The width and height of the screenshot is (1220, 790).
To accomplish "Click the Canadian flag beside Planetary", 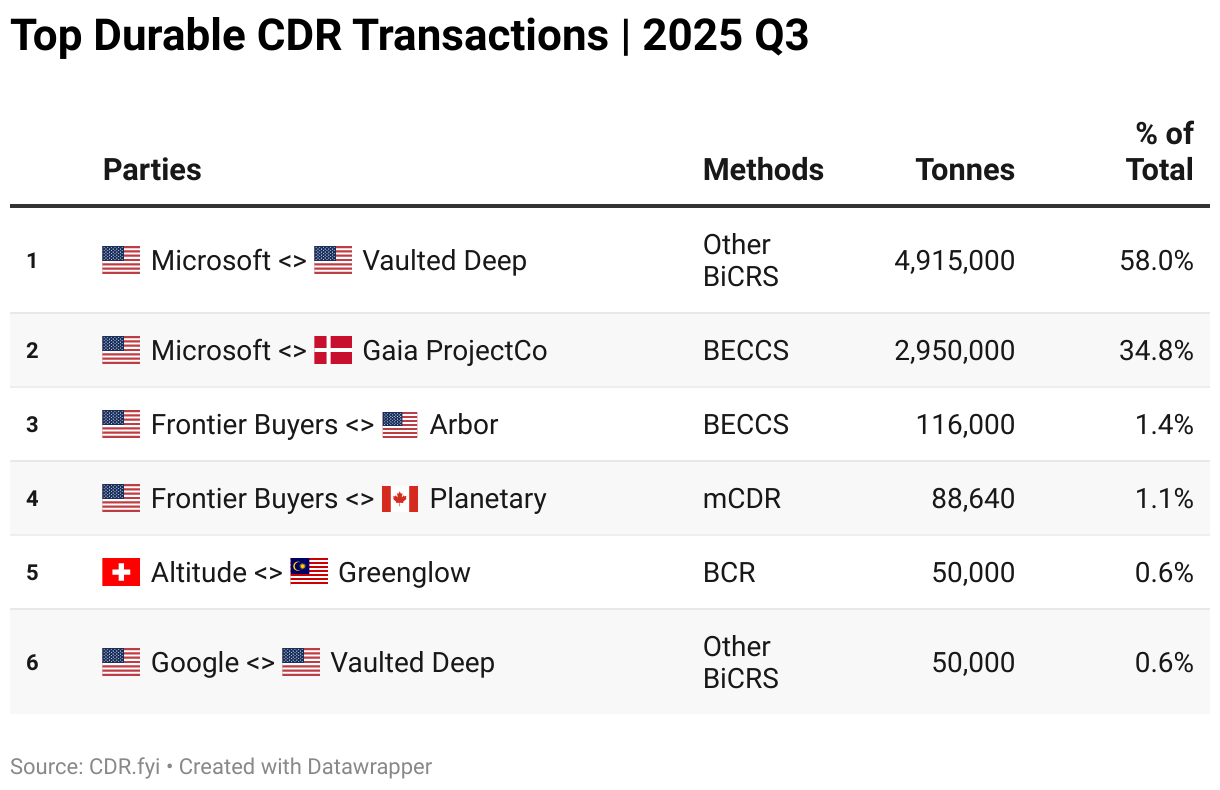I will 399,499.
